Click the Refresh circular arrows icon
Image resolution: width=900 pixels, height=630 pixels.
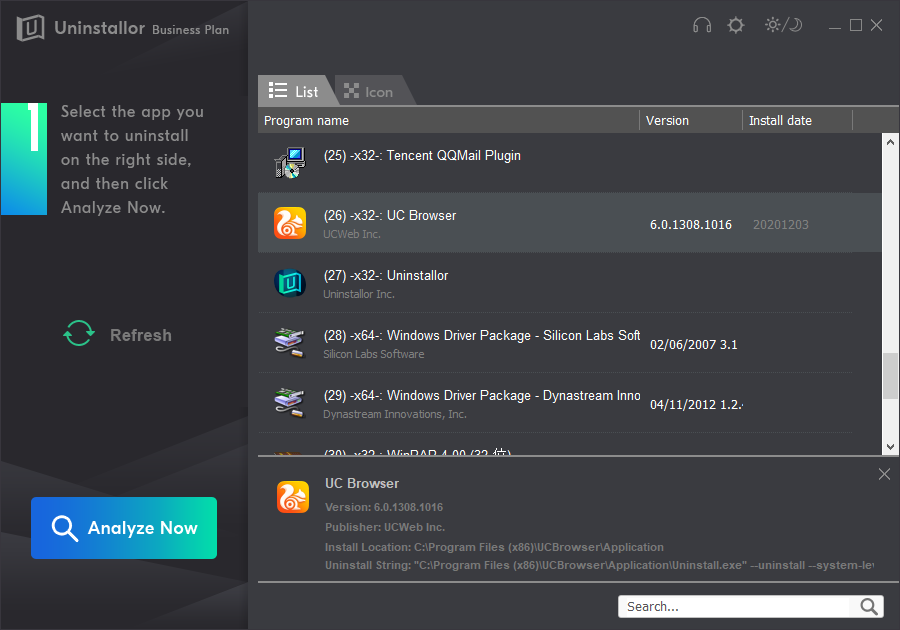point(79,333)
